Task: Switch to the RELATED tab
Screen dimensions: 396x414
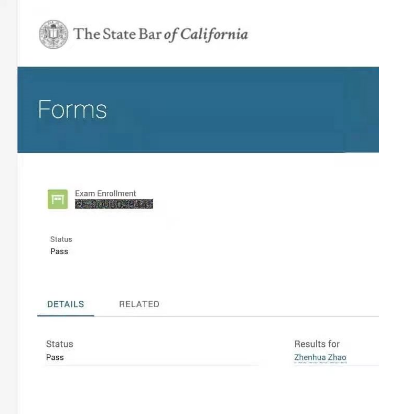Action: (139, 304)
